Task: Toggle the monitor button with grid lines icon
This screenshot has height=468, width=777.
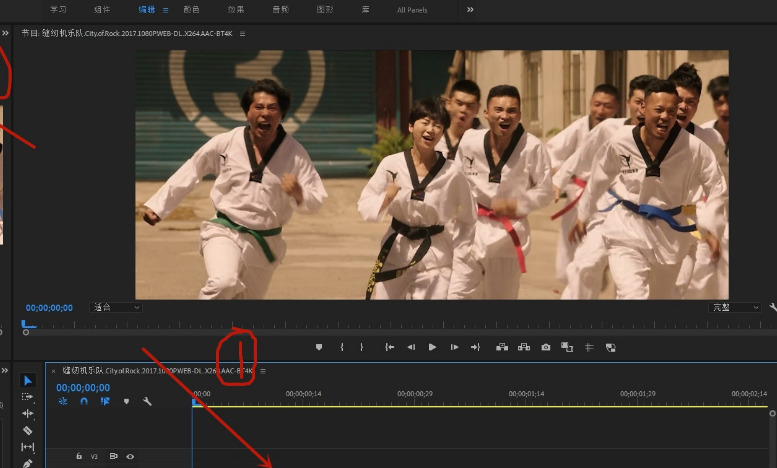Action: [x=589, y=348]
